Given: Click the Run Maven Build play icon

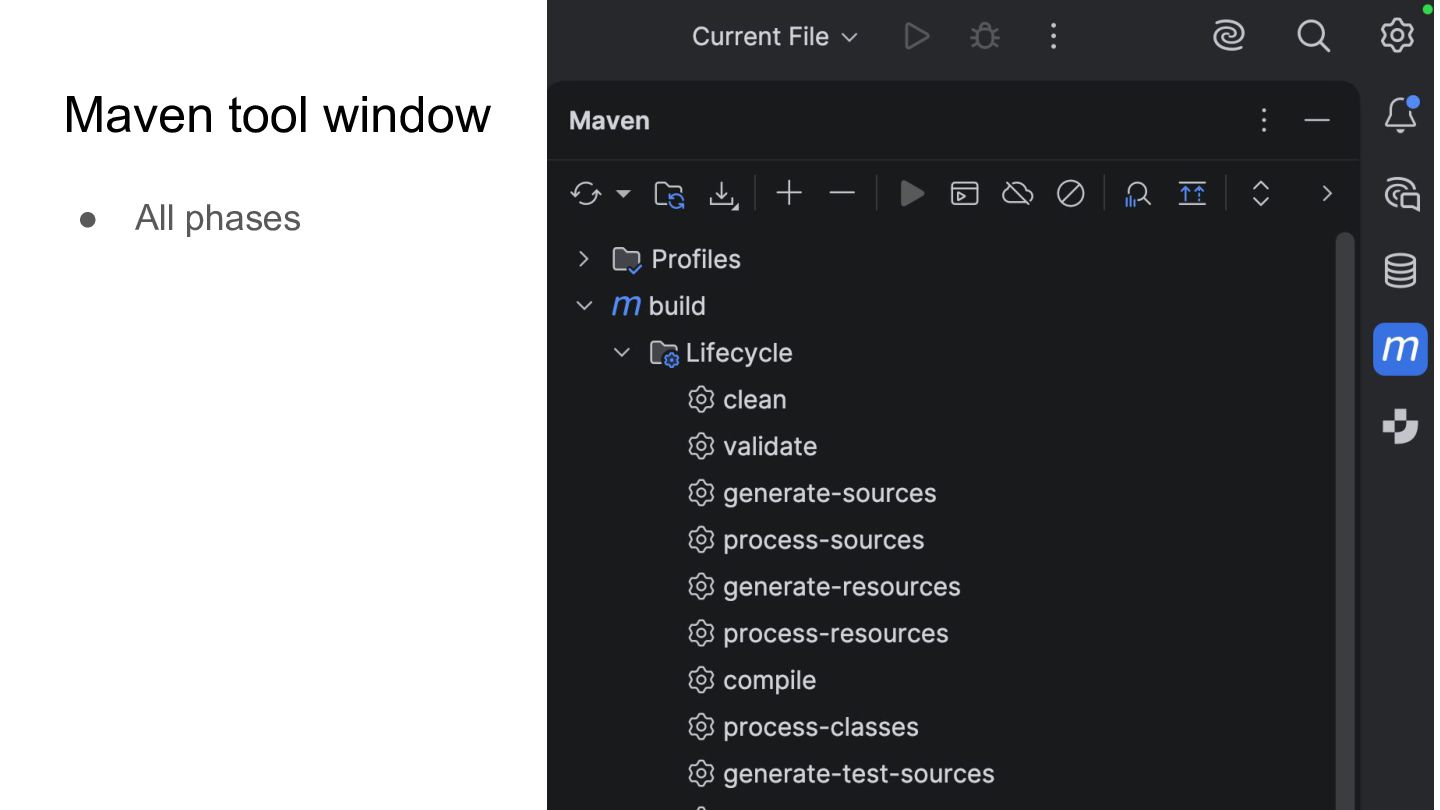Looking at the screenshot, I should coord(912,193).
